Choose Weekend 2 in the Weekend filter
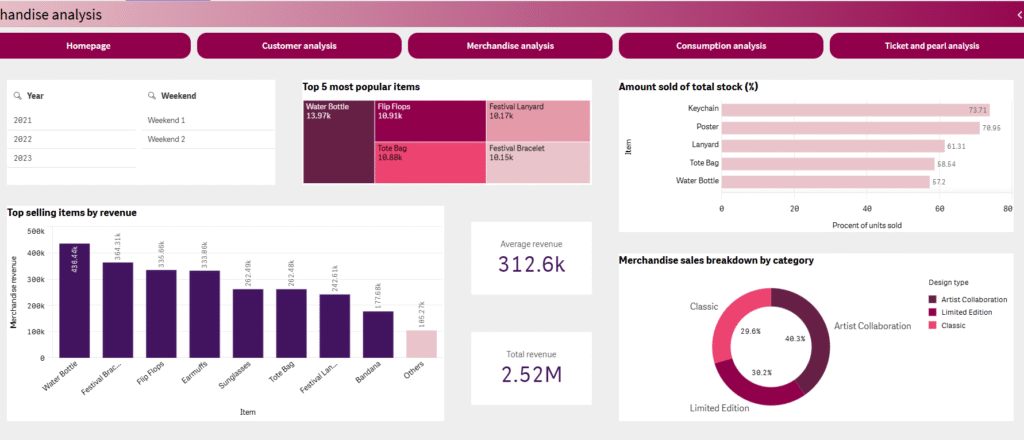The height and width of the screenshot is (440, 1024). [x=208, y=139]
